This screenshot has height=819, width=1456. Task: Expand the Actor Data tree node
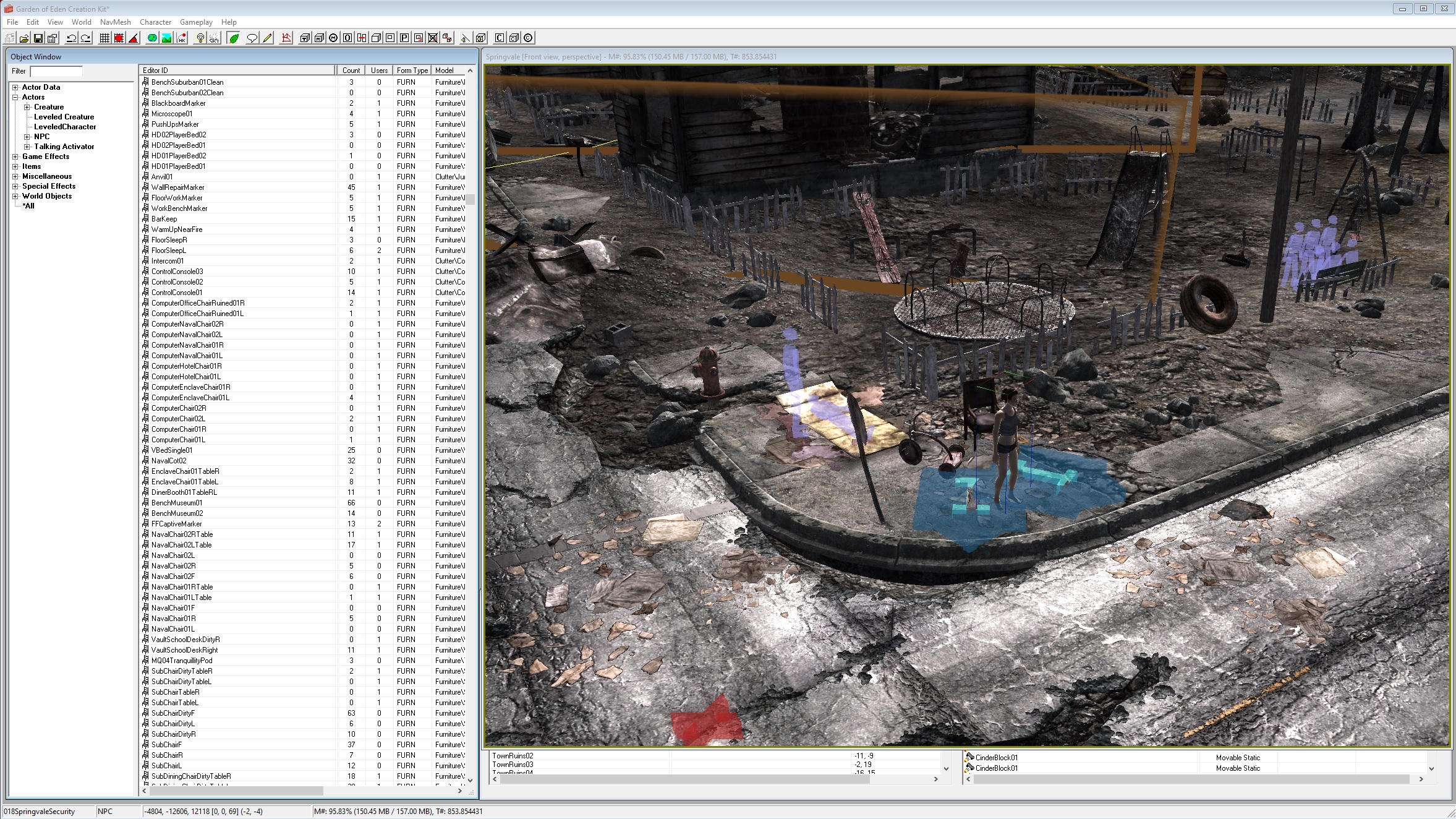point(15,87)
